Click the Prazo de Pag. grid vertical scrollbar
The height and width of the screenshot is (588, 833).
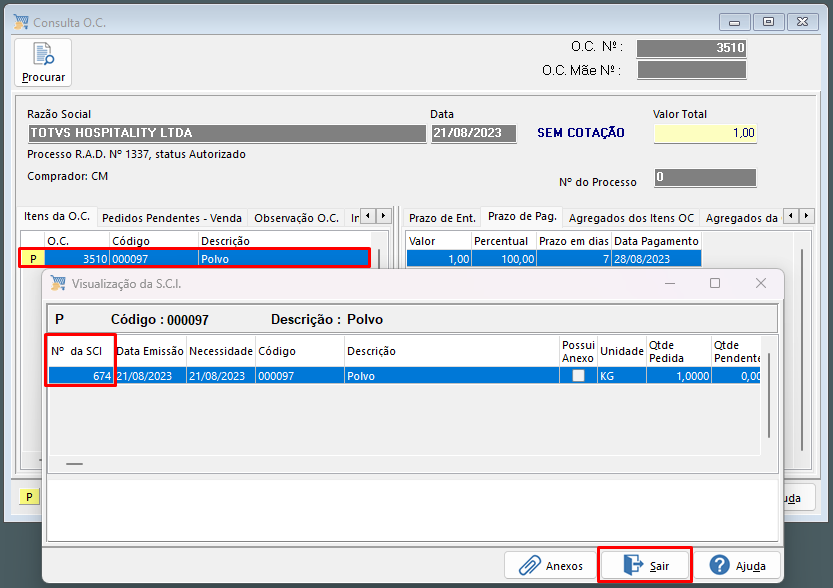(x=802, y=351)
